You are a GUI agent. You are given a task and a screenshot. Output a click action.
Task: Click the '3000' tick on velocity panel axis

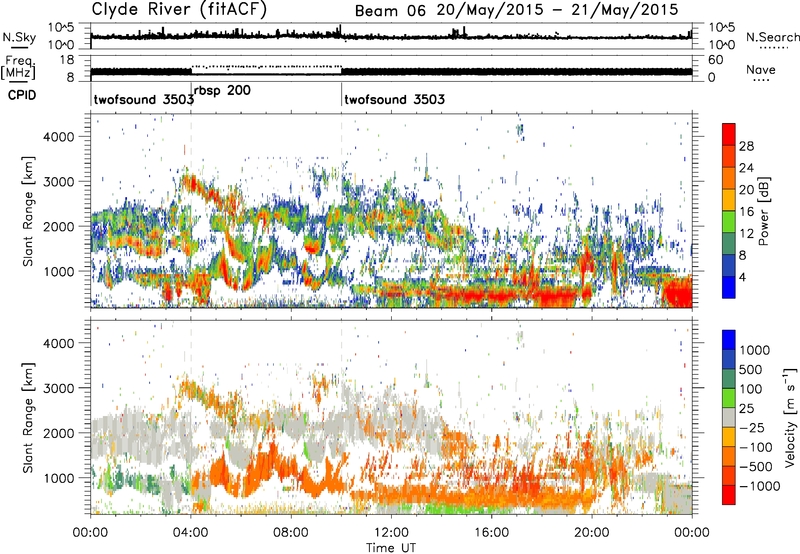(58, 388)
